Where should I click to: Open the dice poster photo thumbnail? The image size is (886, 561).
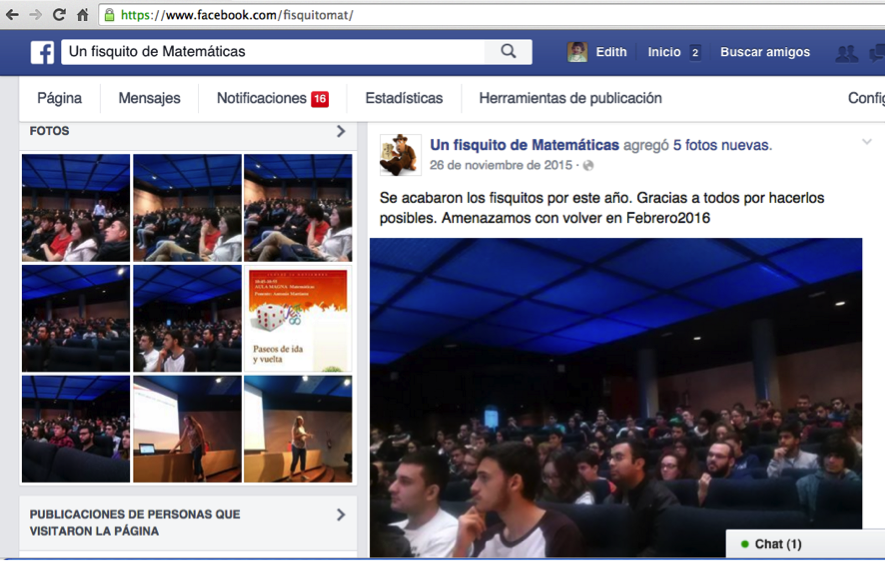pyautogui.click(x=298, y=318)
